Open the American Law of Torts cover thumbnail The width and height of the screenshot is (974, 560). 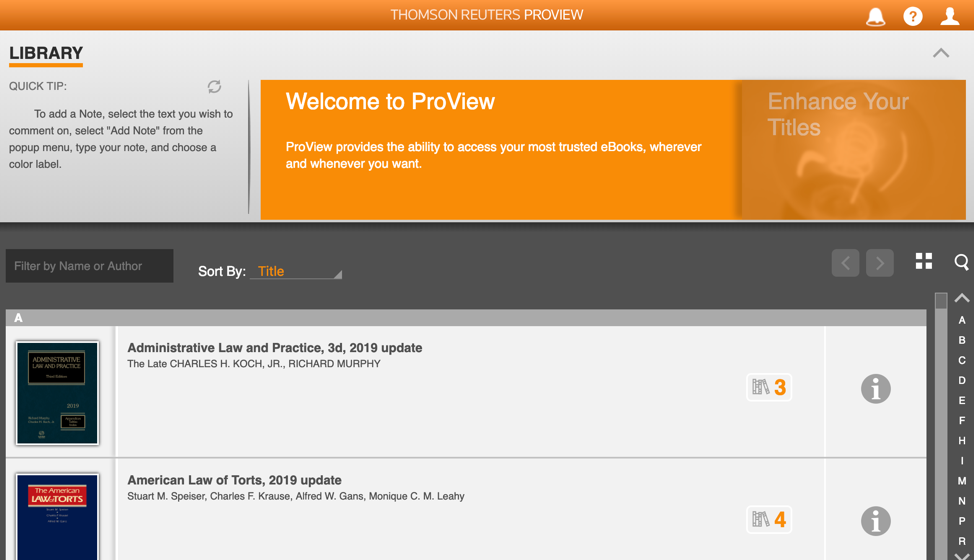click(57, 517)
